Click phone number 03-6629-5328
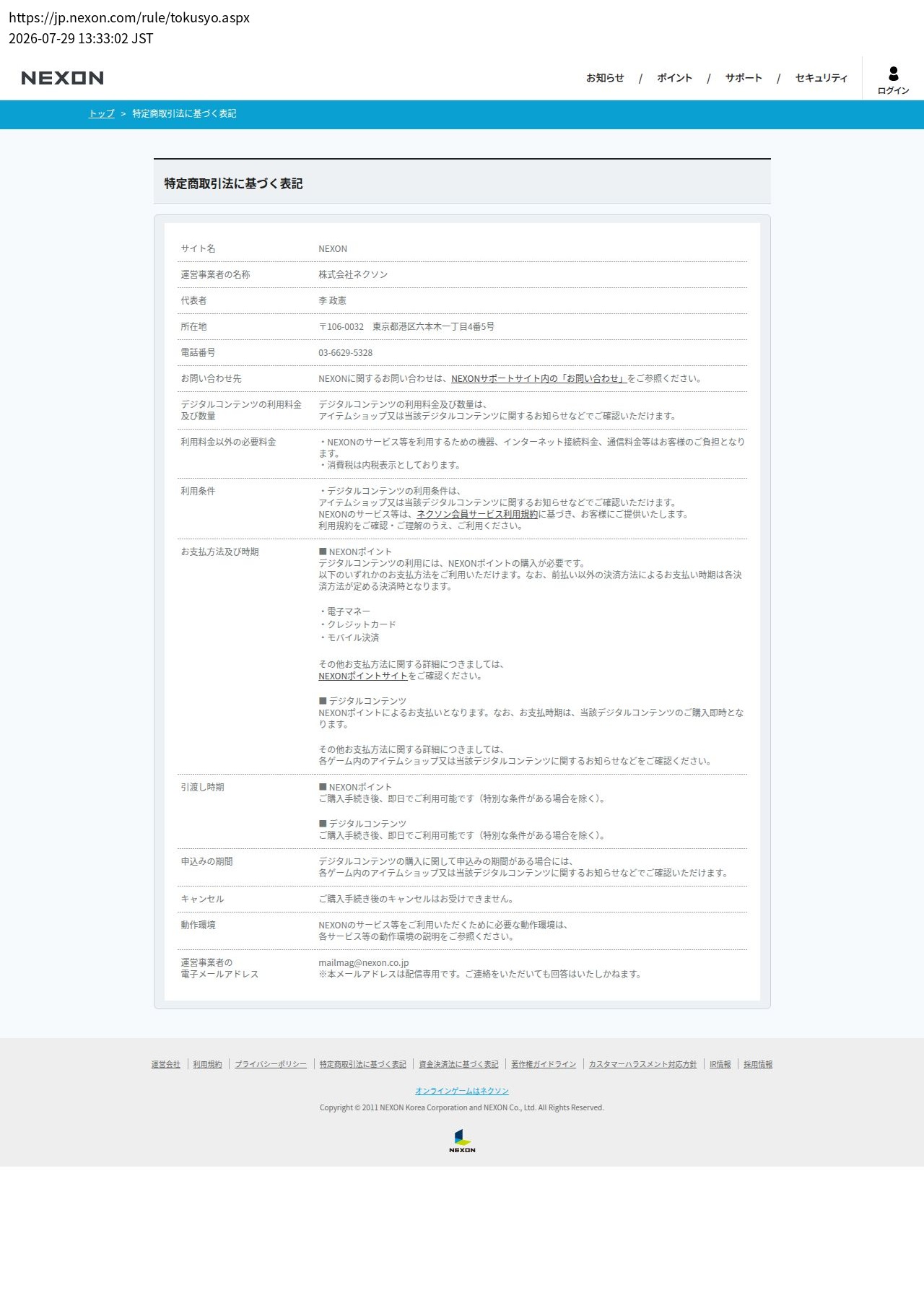The width and height of the screenshot is (924, 1311). (346, 353)
